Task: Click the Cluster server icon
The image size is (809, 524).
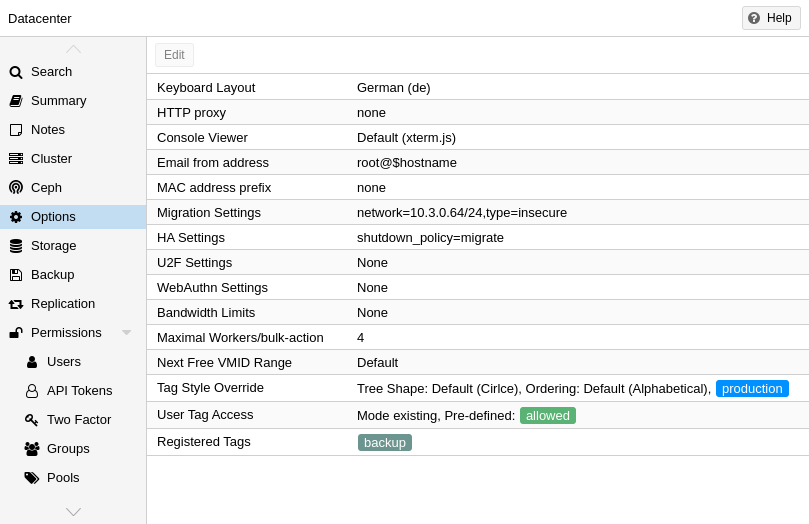Action: click(x=16, y=159)
